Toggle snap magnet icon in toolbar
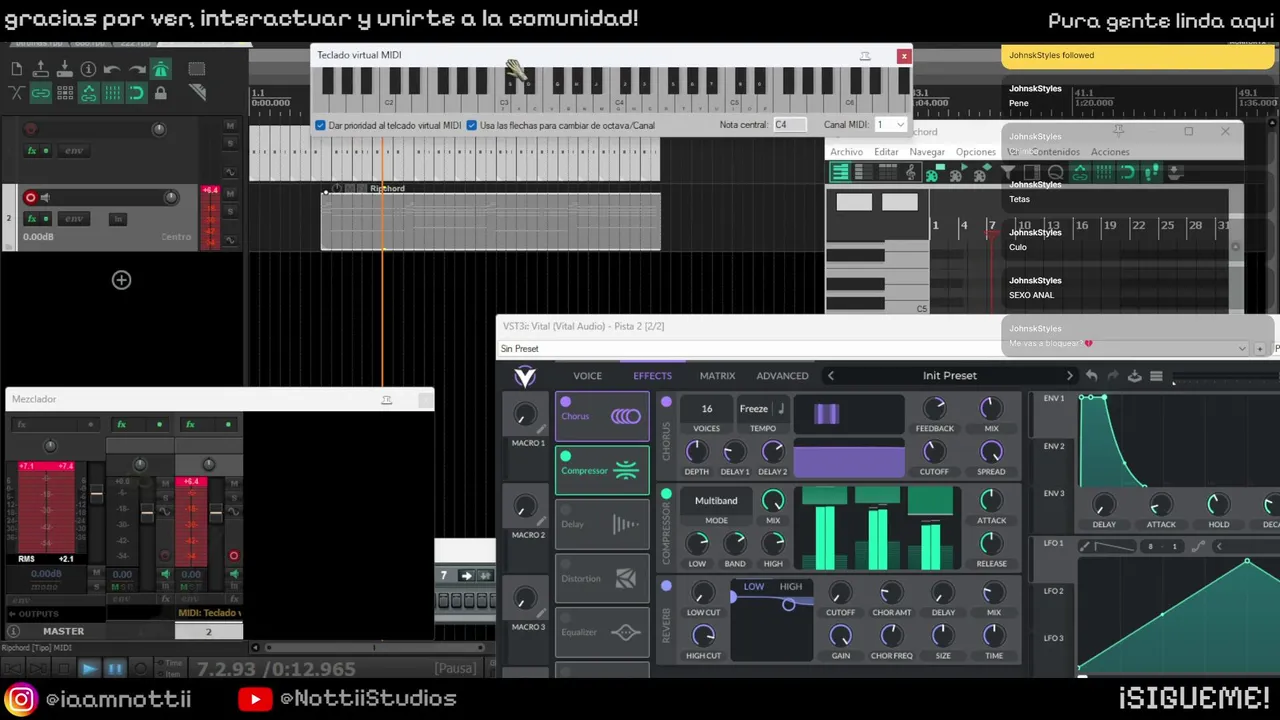The height and width of the screenshot is (720, 1280). (x=136, y=93)
